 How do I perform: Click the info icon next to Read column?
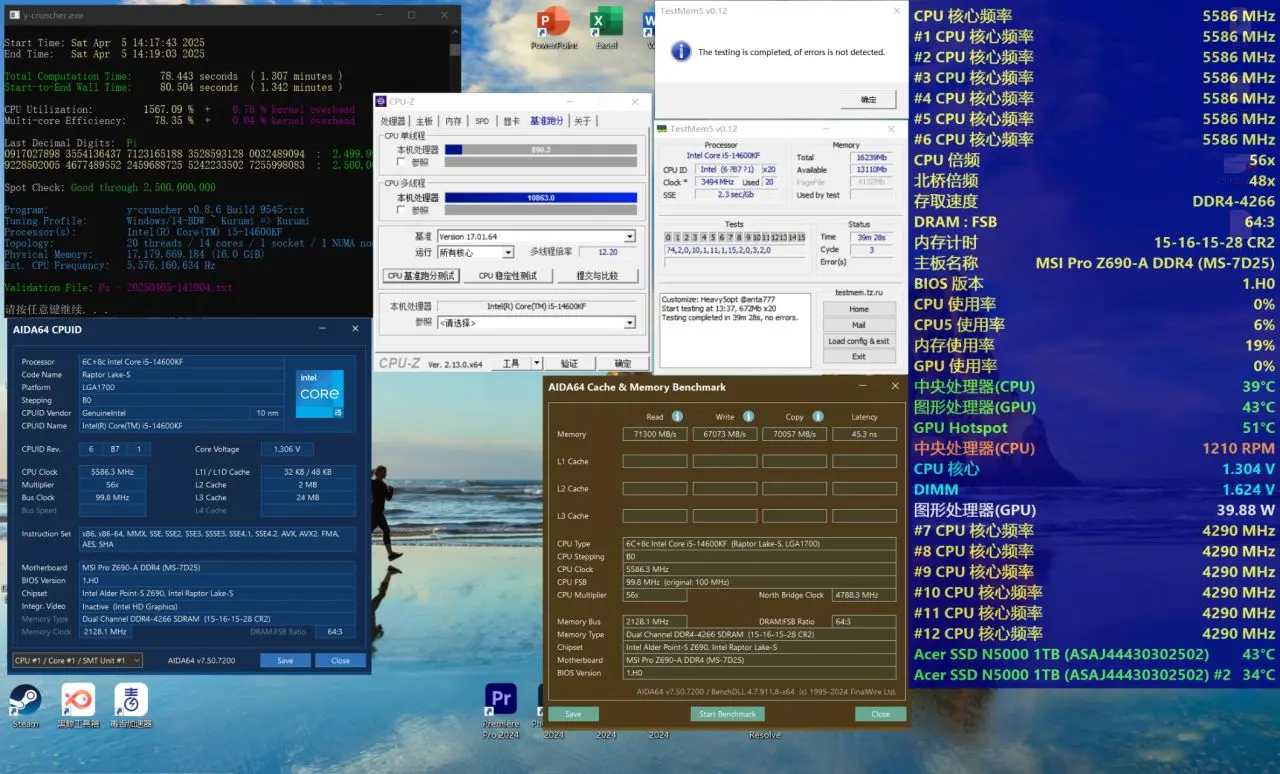[x=677, y=416]
